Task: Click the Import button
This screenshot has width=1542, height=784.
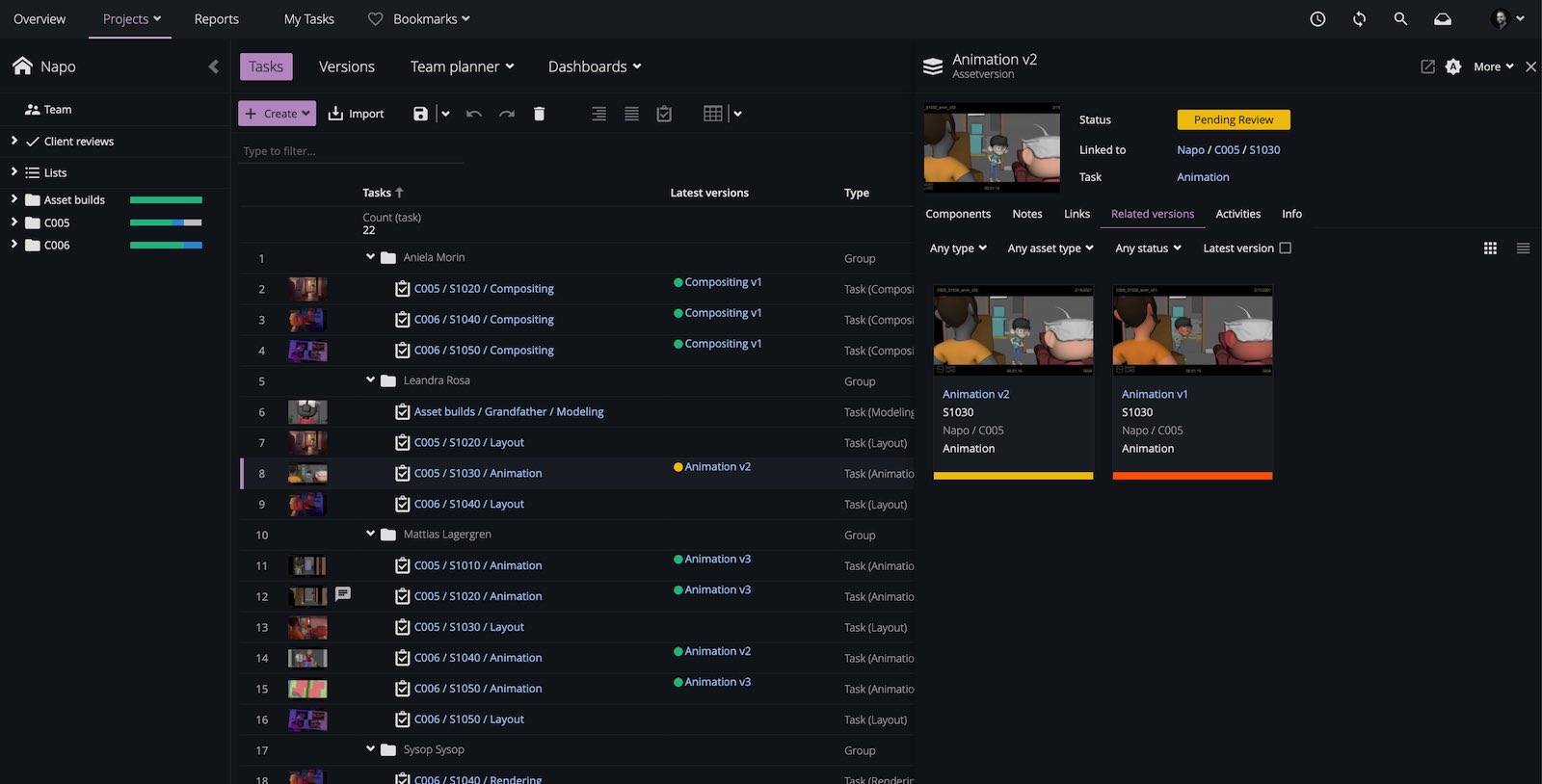Action: point(356,114)
